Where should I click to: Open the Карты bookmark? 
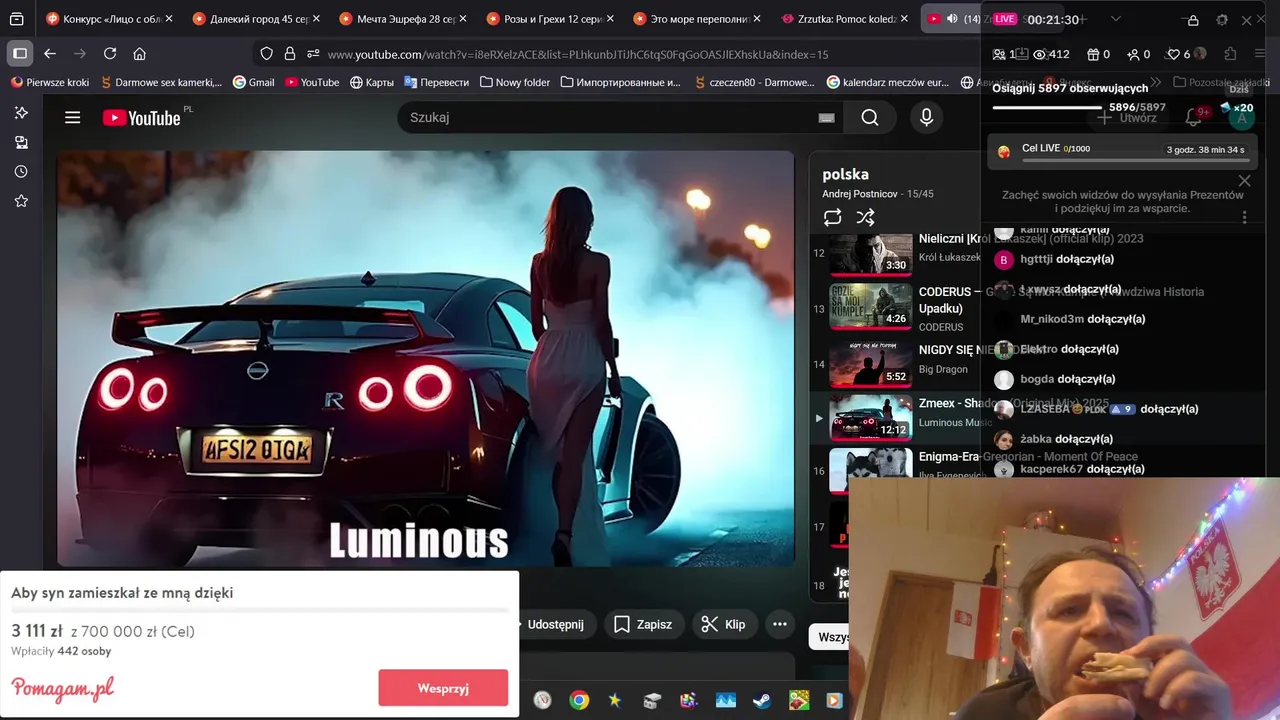[x=371, y=82]
